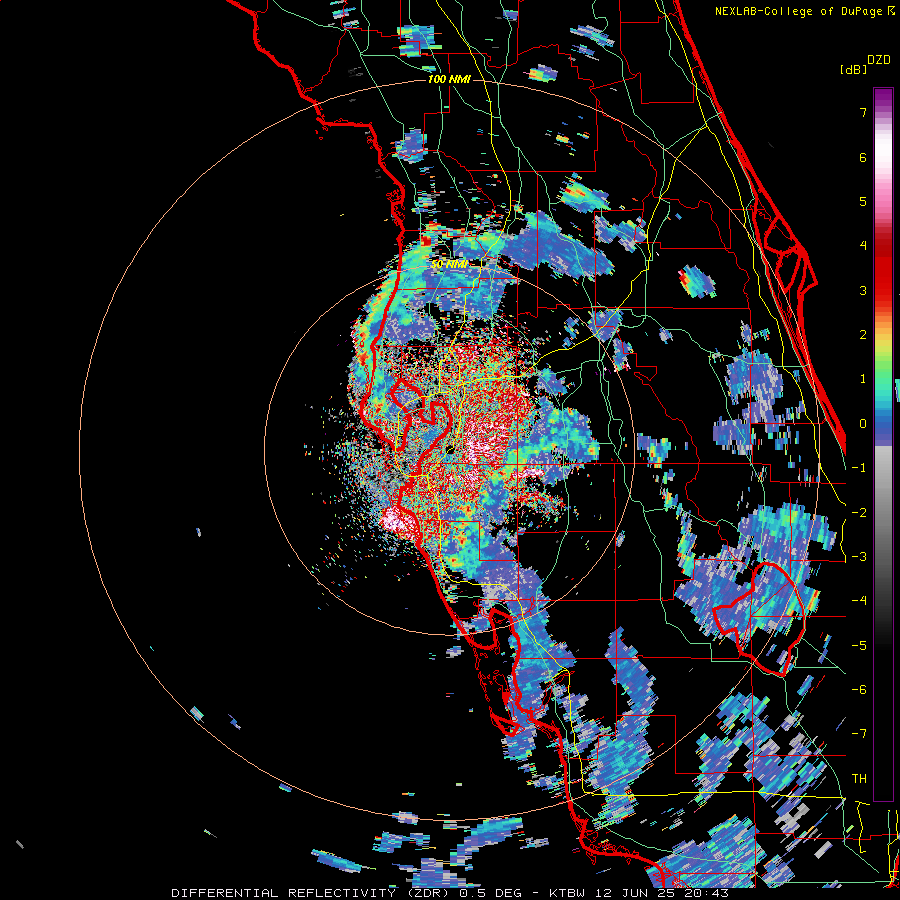Screen dimensions: 900x900
Task: Click the 1 tick label on the scale
Action: point(863,379)
